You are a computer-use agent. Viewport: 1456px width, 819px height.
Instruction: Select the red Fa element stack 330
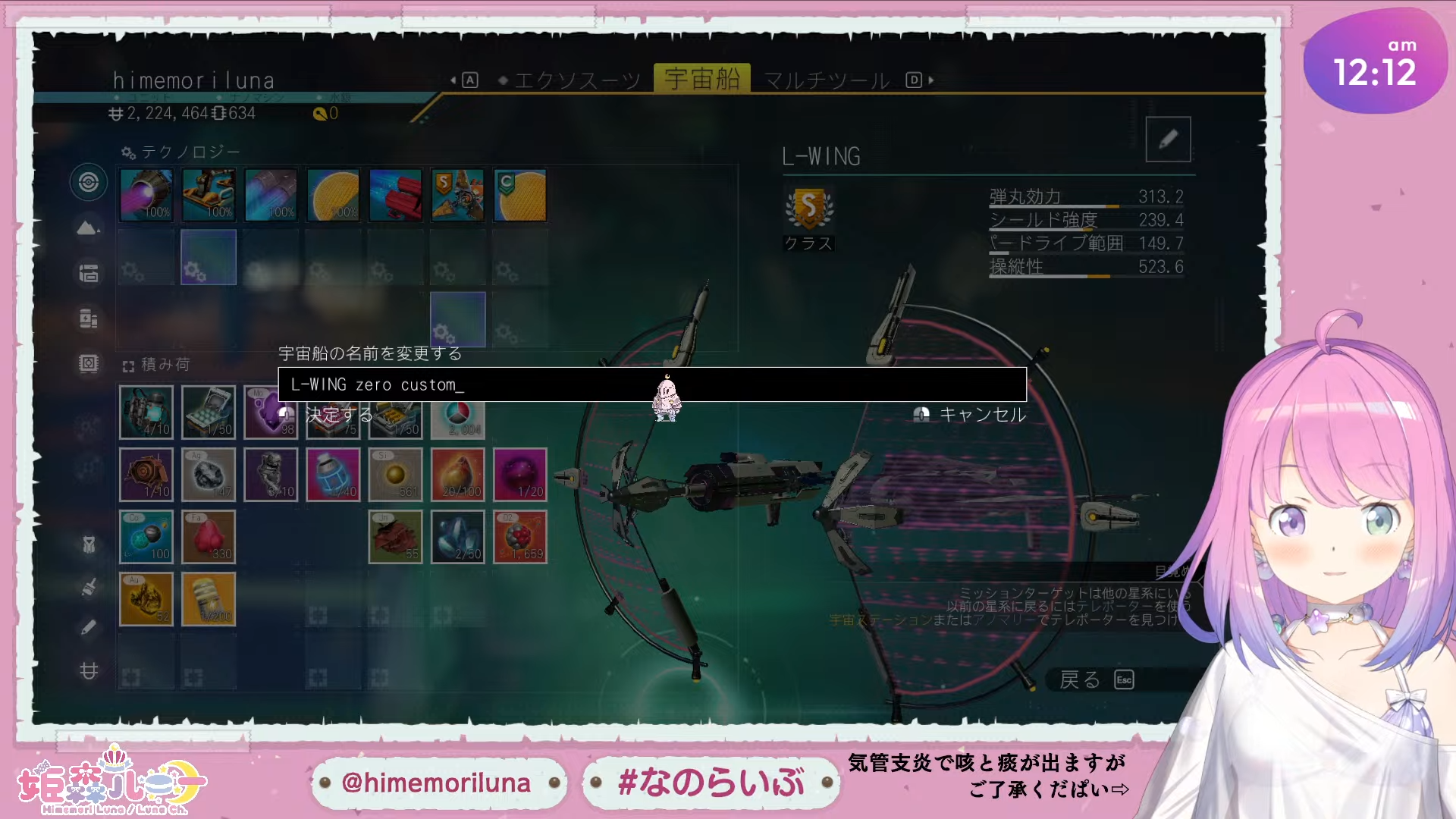209,536
